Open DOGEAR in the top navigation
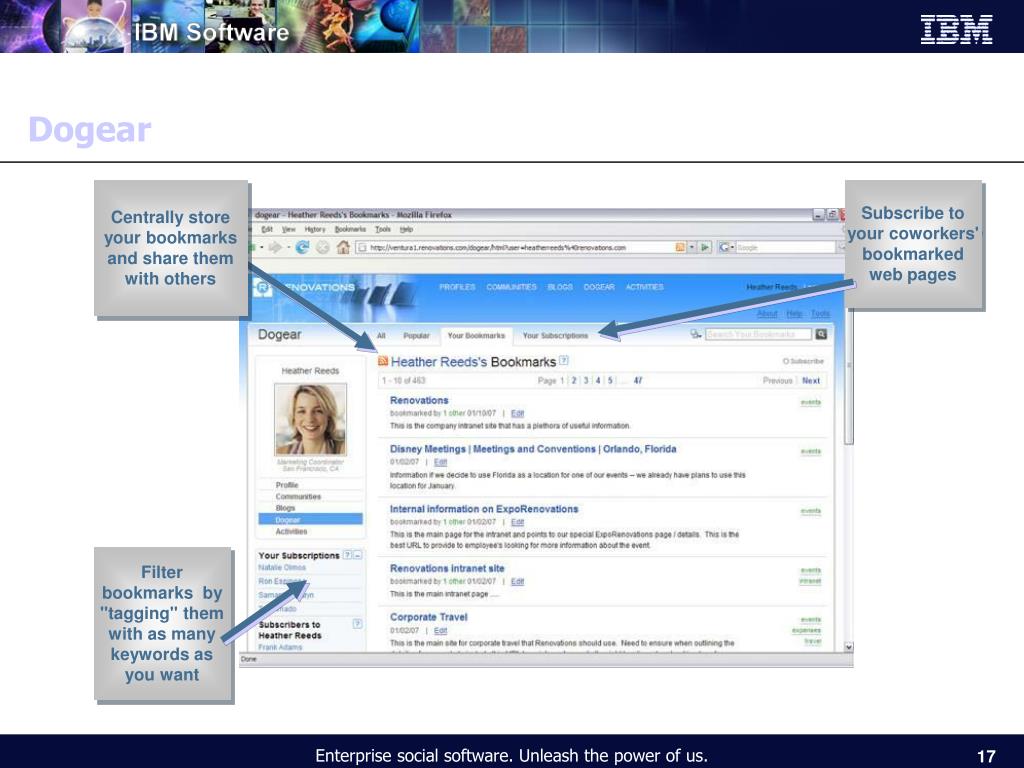 tap(599, 287)
